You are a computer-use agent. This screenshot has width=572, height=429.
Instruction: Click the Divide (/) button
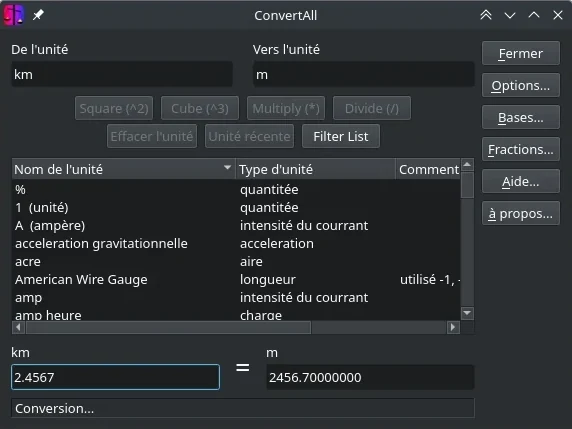372,108
